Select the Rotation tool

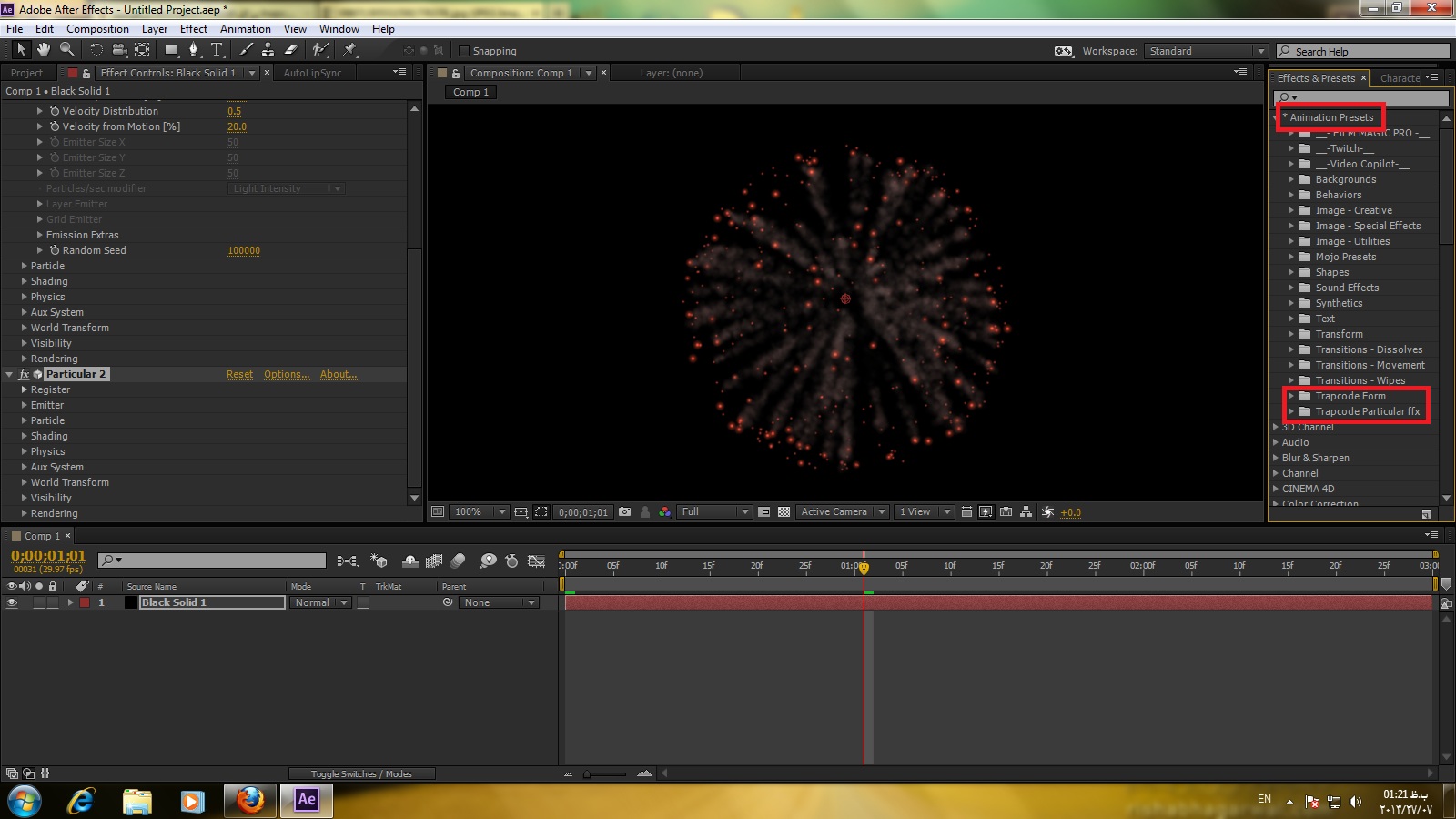pyautogui.click(x=96, y=50)
